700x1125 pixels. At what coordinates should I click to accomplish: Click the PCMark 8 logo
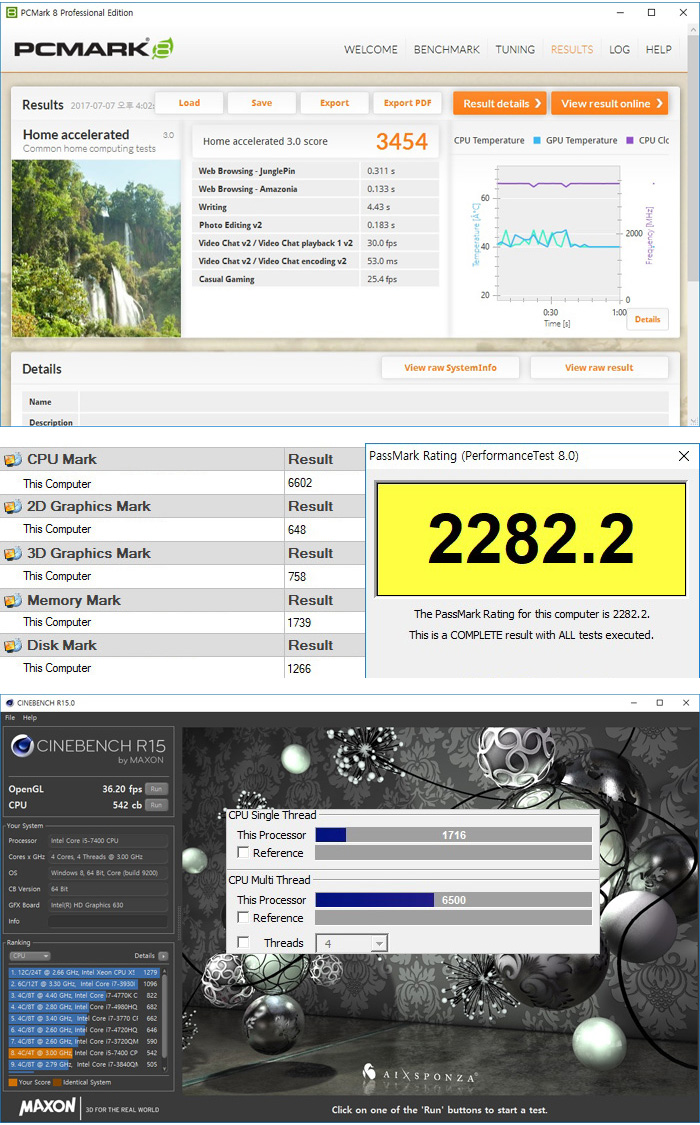click(x=93, y=49)
